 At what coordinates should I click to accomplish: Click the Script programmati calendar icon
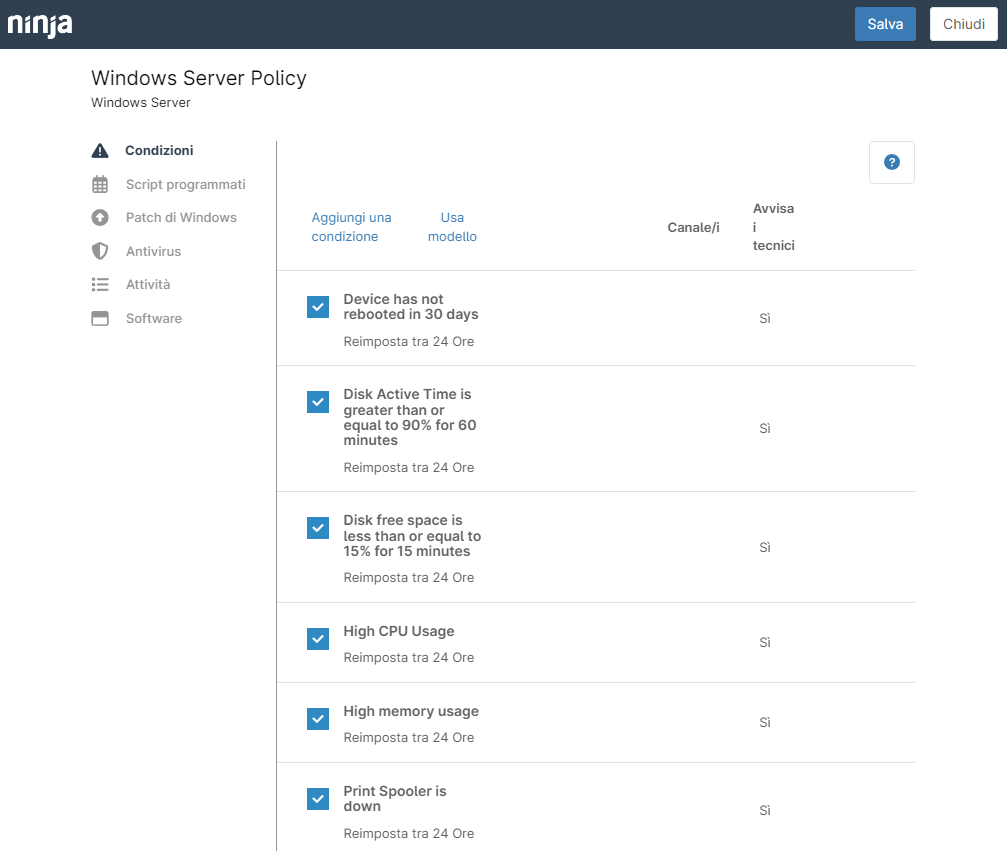pos(100,184)
